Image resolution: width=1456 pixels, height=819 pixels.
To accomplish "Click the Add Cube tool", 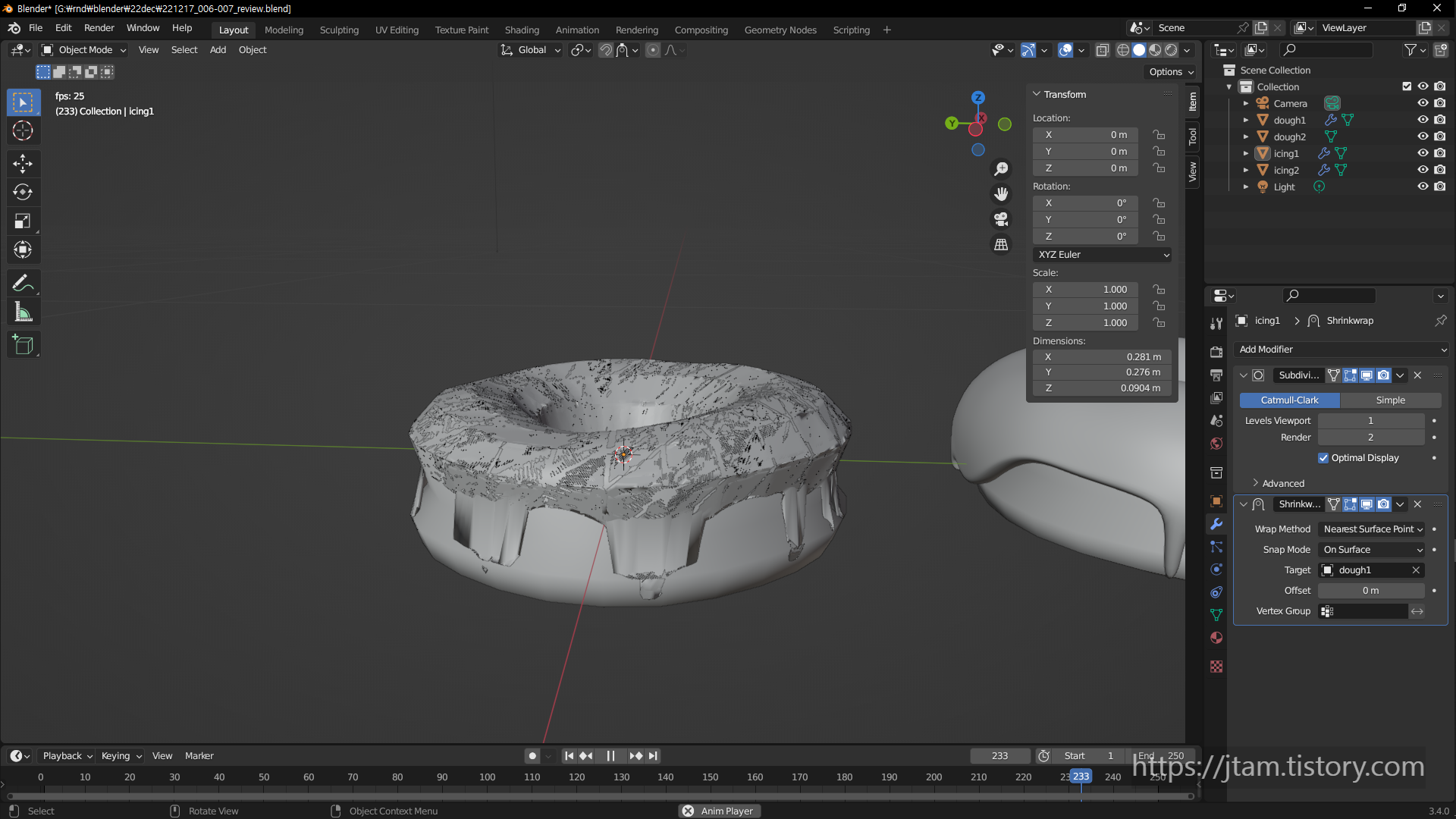I will [23, 345].
